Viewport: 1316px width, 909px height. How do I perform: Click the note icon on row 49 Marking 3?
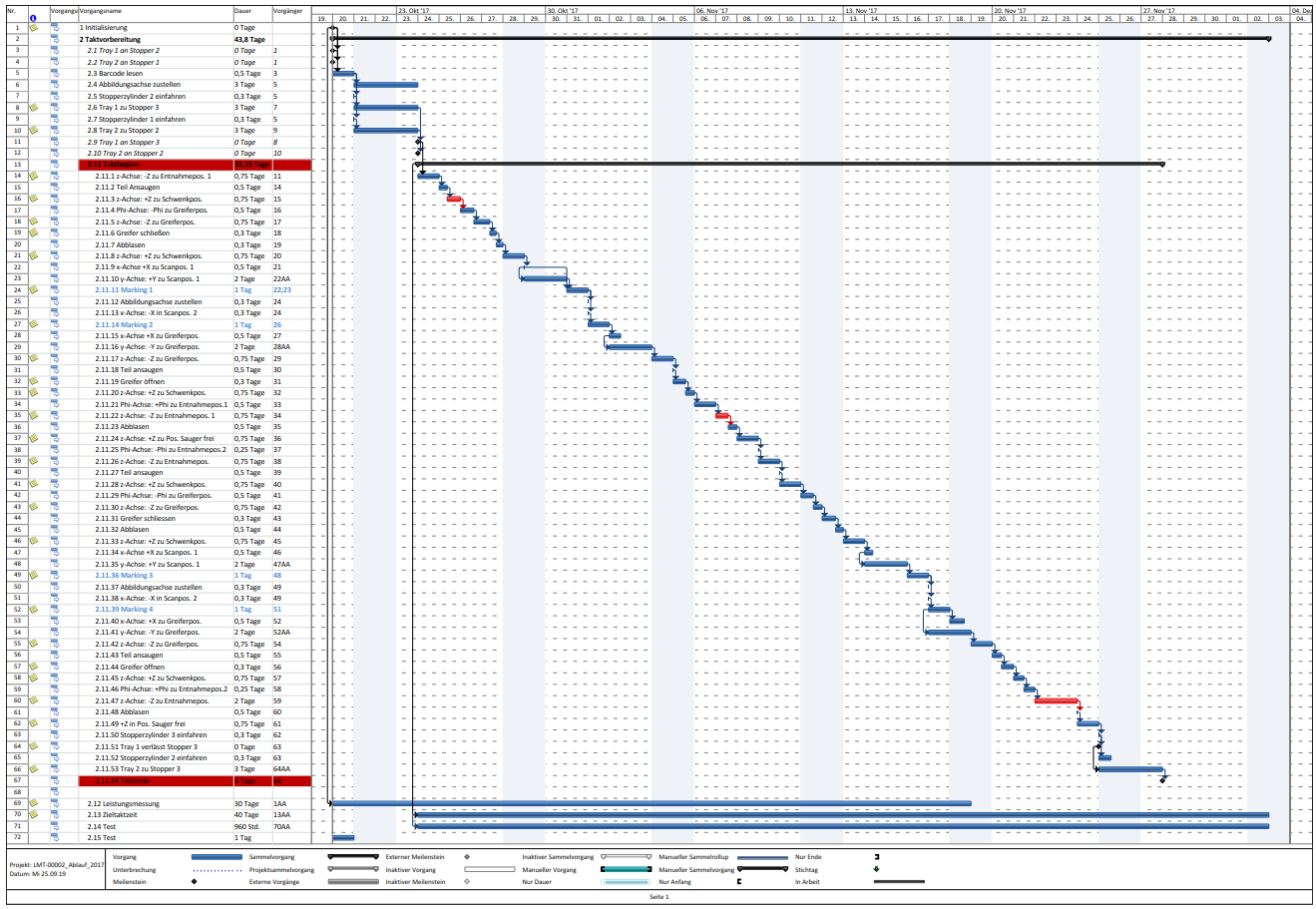point(33,576)
